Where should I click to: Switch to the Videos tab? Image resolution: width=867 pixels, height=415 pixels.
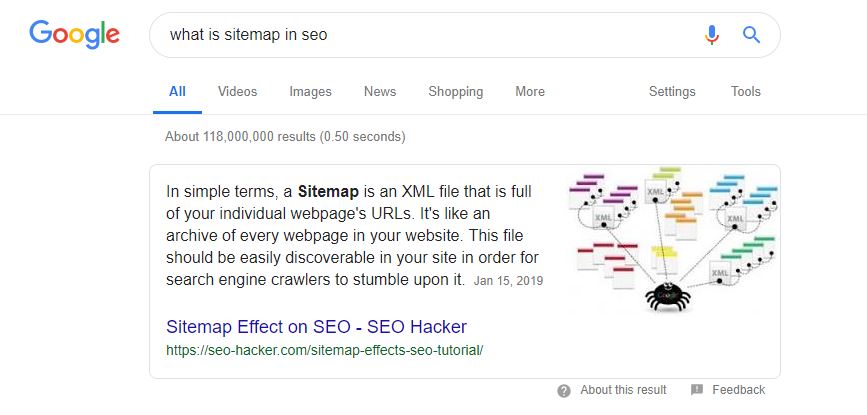point(237,91)
